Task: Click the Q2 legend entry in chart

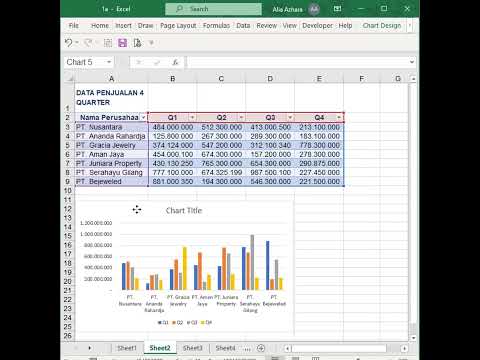Action: 178,322
